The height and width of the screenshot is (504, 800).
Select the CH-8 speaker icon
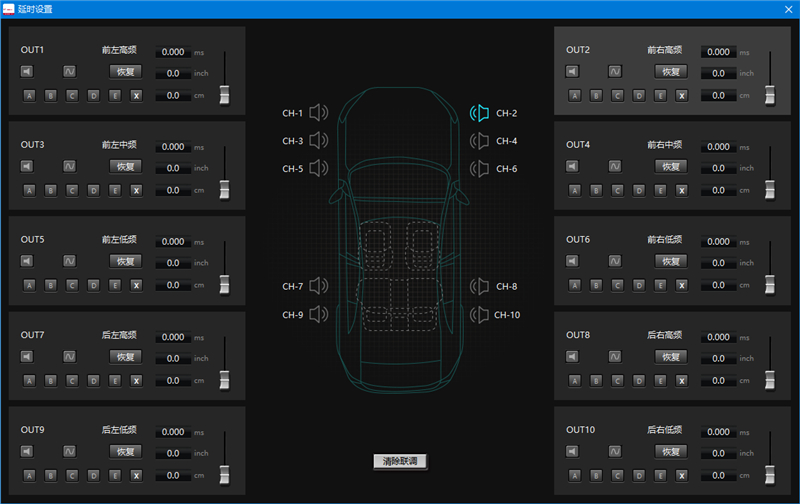[480, 287]
